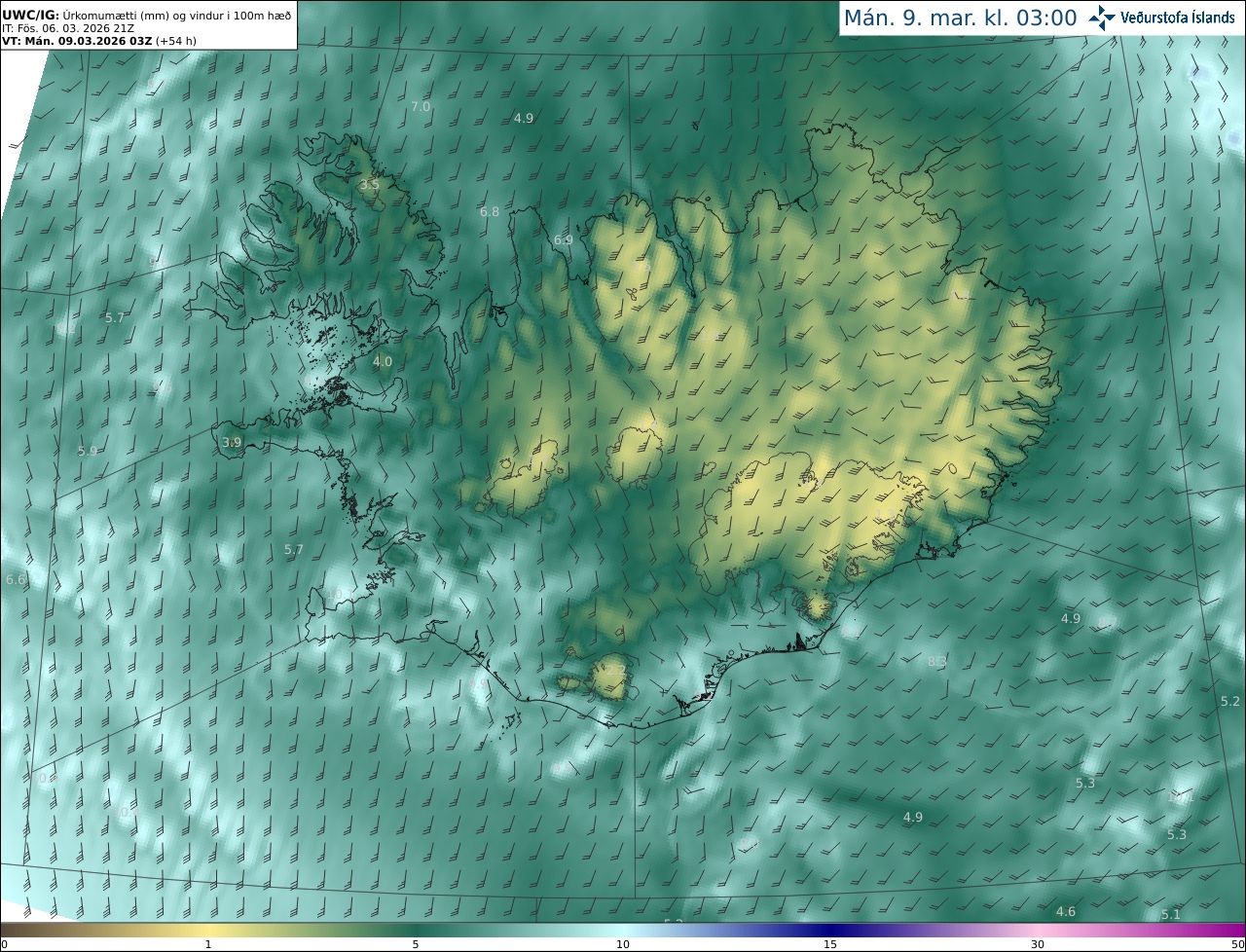The height and width of the screenshot is (952, 1246).
Task: Click the 8.3 value off the coast
Action: pyautogui.click(x=937, y=661)
